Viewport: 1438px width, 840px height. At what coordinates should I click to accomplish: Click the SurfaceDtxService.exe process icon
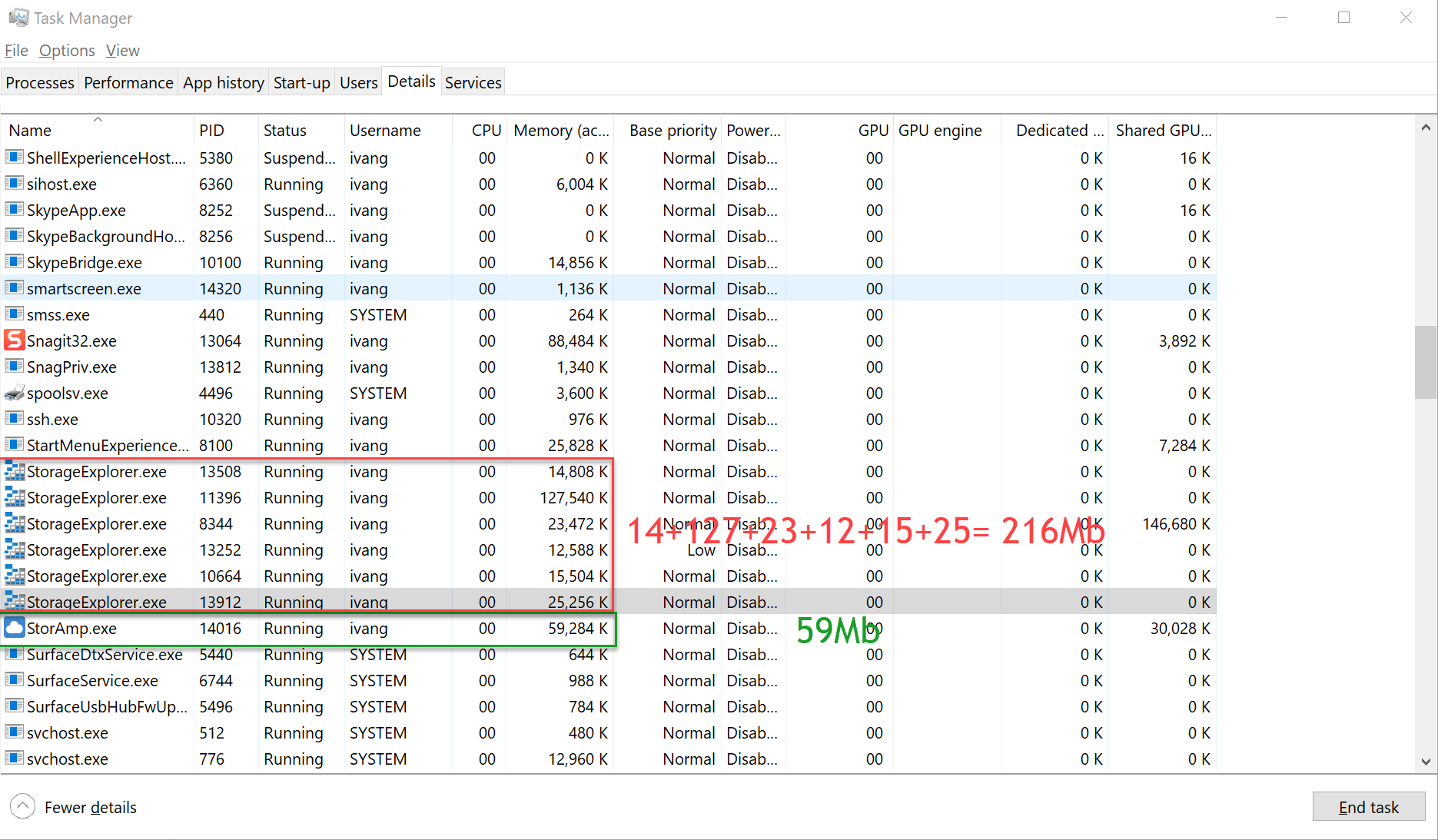point(14,653)
